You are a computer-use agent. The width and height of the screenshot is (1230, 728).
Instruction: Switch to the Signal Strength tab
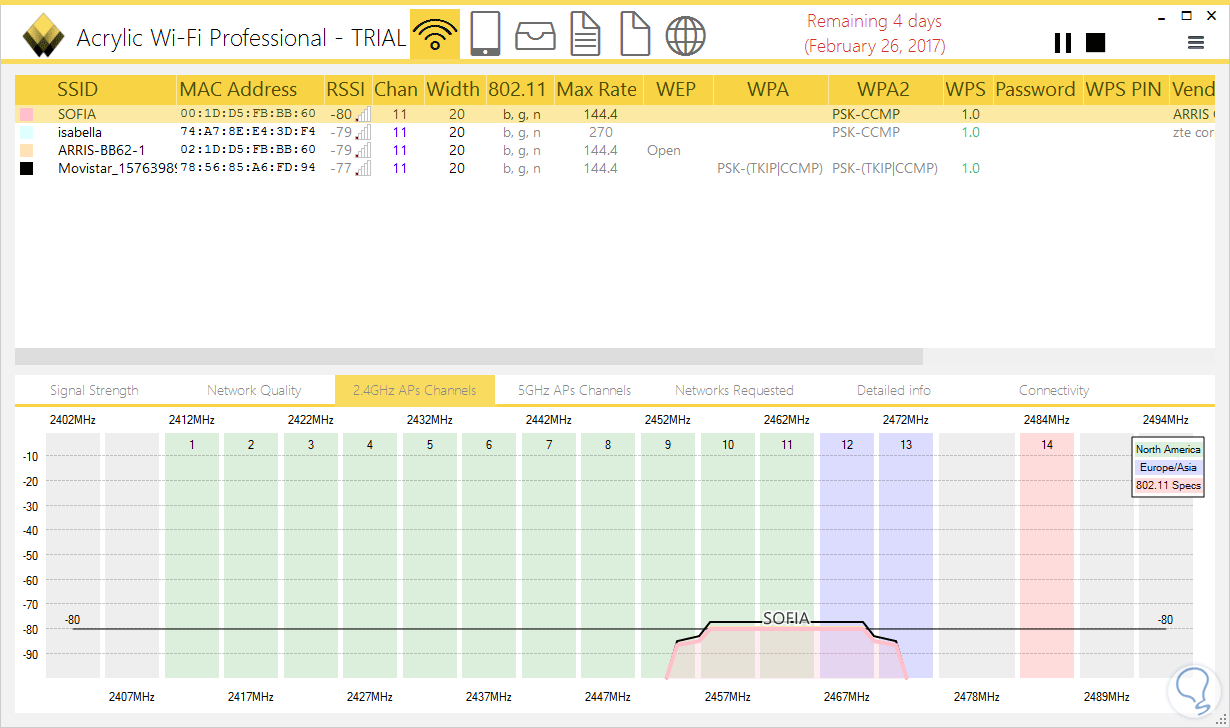pyautogui.click(x=94, y=390)
